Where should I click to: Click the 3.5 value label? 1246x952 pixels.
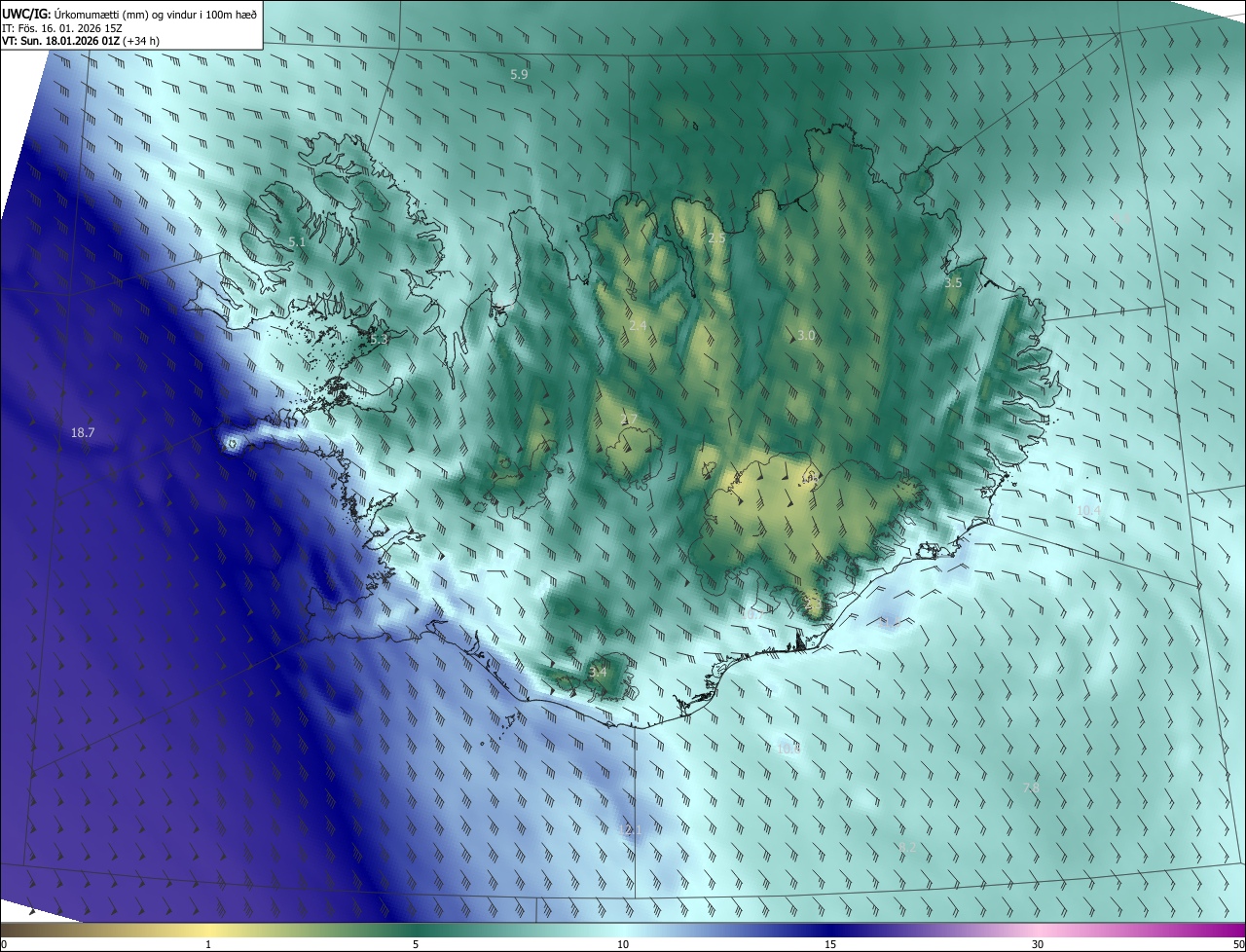click(953, 282)
